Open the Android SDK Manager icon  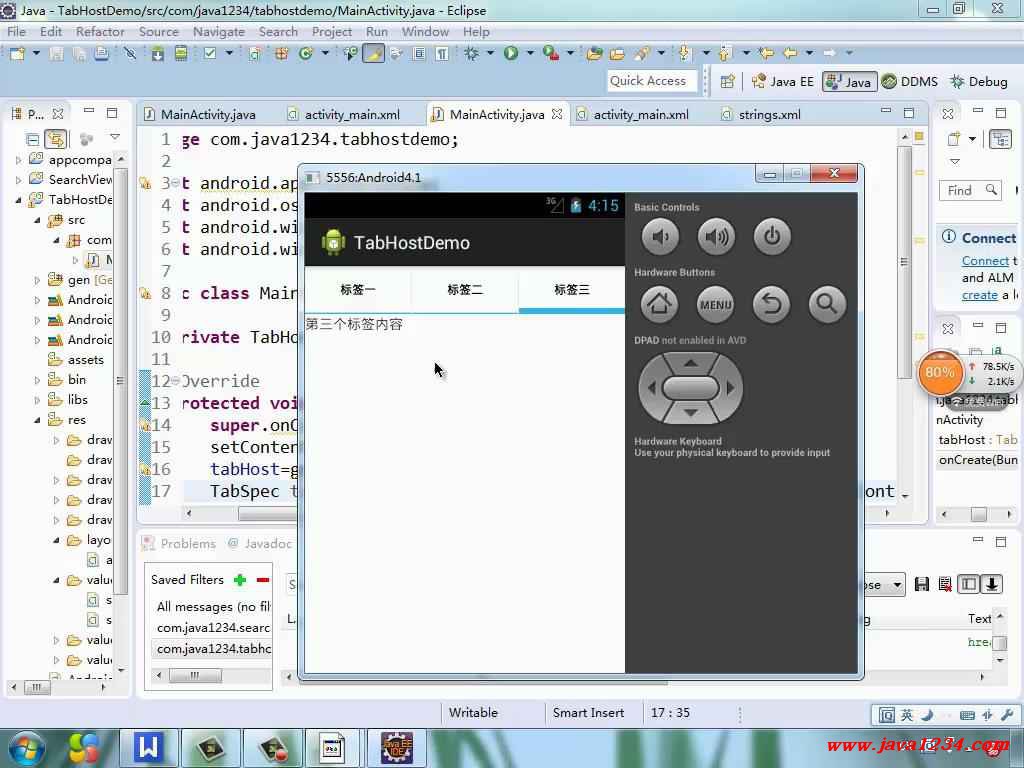[157, 53]
